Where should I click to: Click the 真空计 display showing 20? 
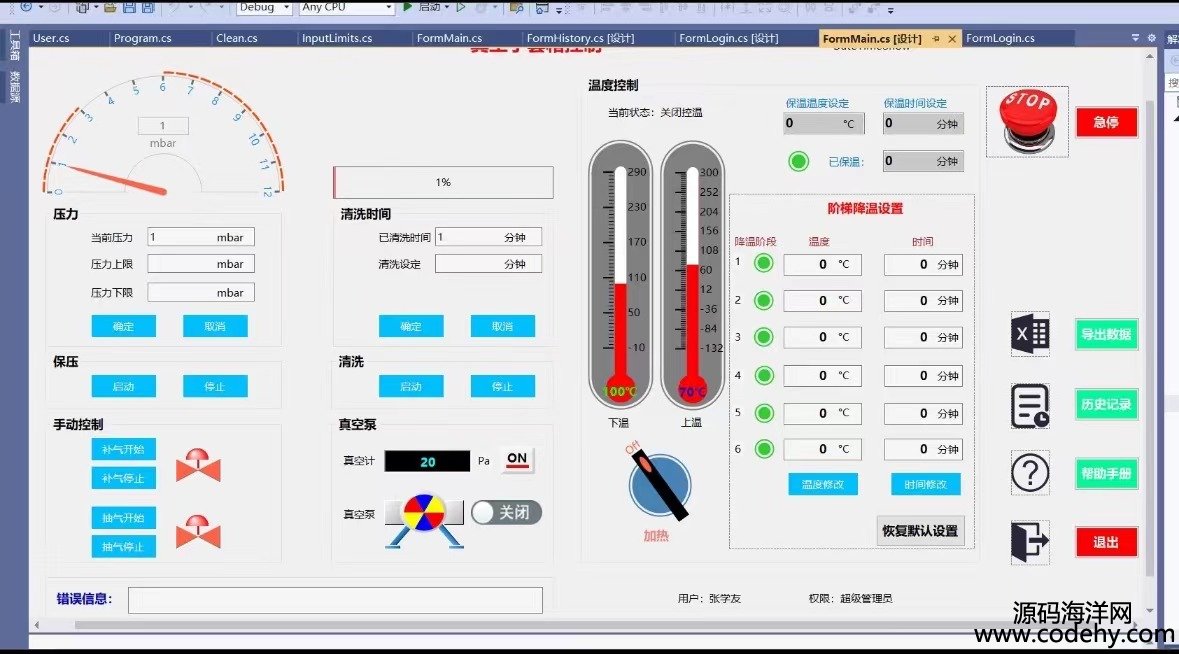point(427,462)
